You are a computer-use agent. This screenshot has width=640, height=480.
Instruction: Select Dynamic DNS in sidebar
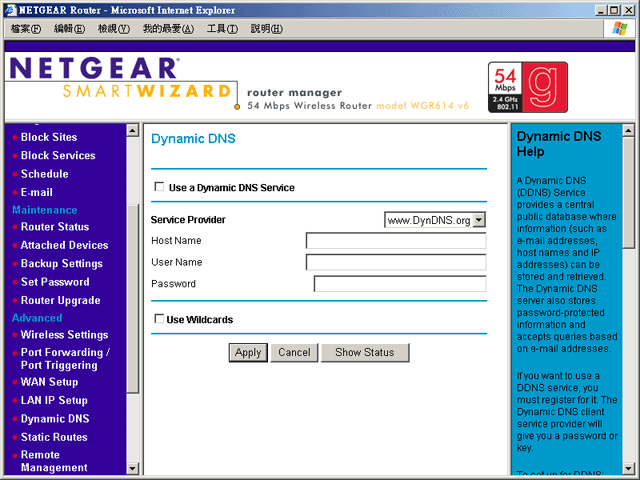(x=55, y=419)
